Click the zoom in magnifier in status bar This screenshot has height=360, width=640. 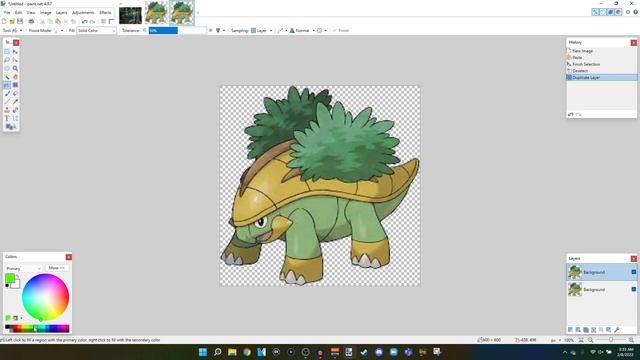[x=631, y=340]
